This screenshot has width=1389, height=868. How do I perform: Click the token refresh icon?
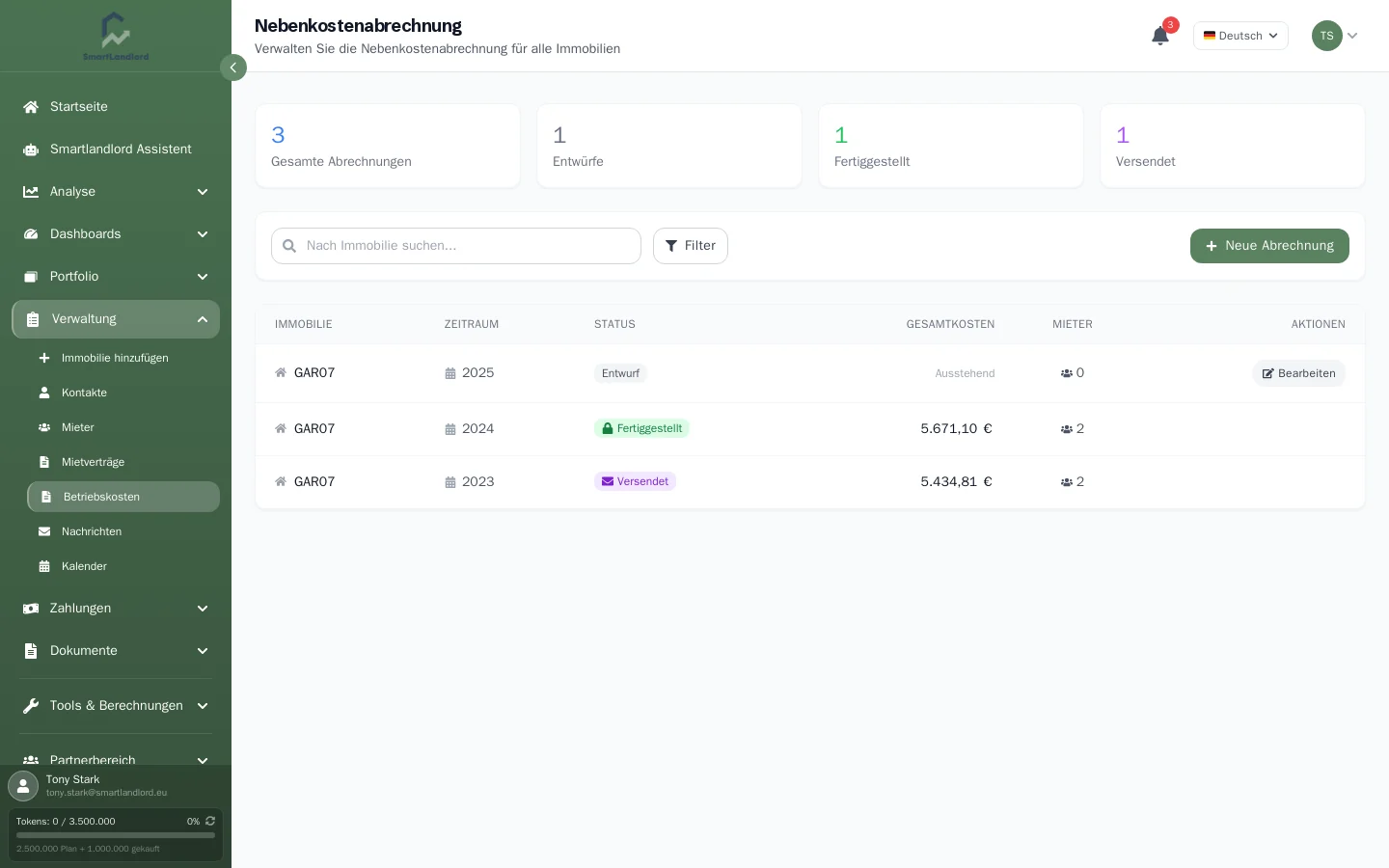pos(210,821)
